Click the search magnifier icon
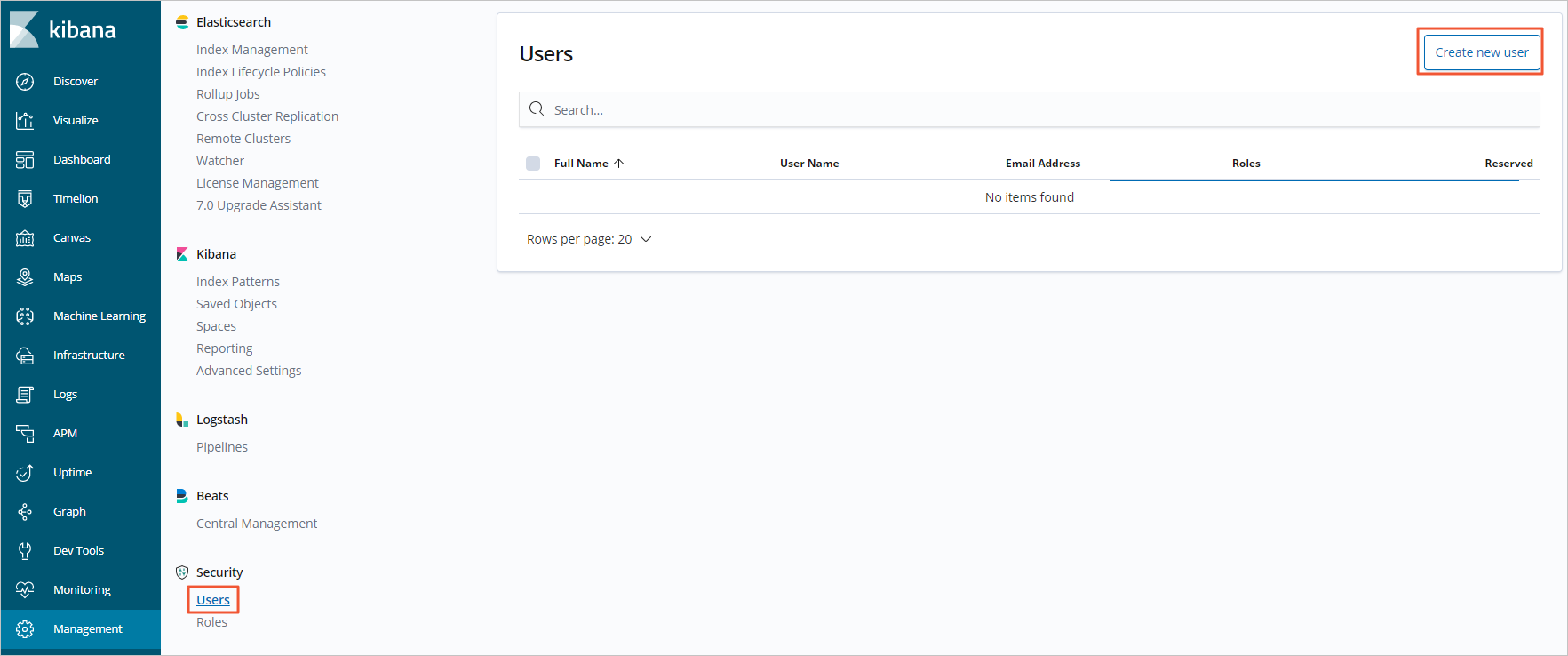The image size is (1568, 656). tap(537, 109)
